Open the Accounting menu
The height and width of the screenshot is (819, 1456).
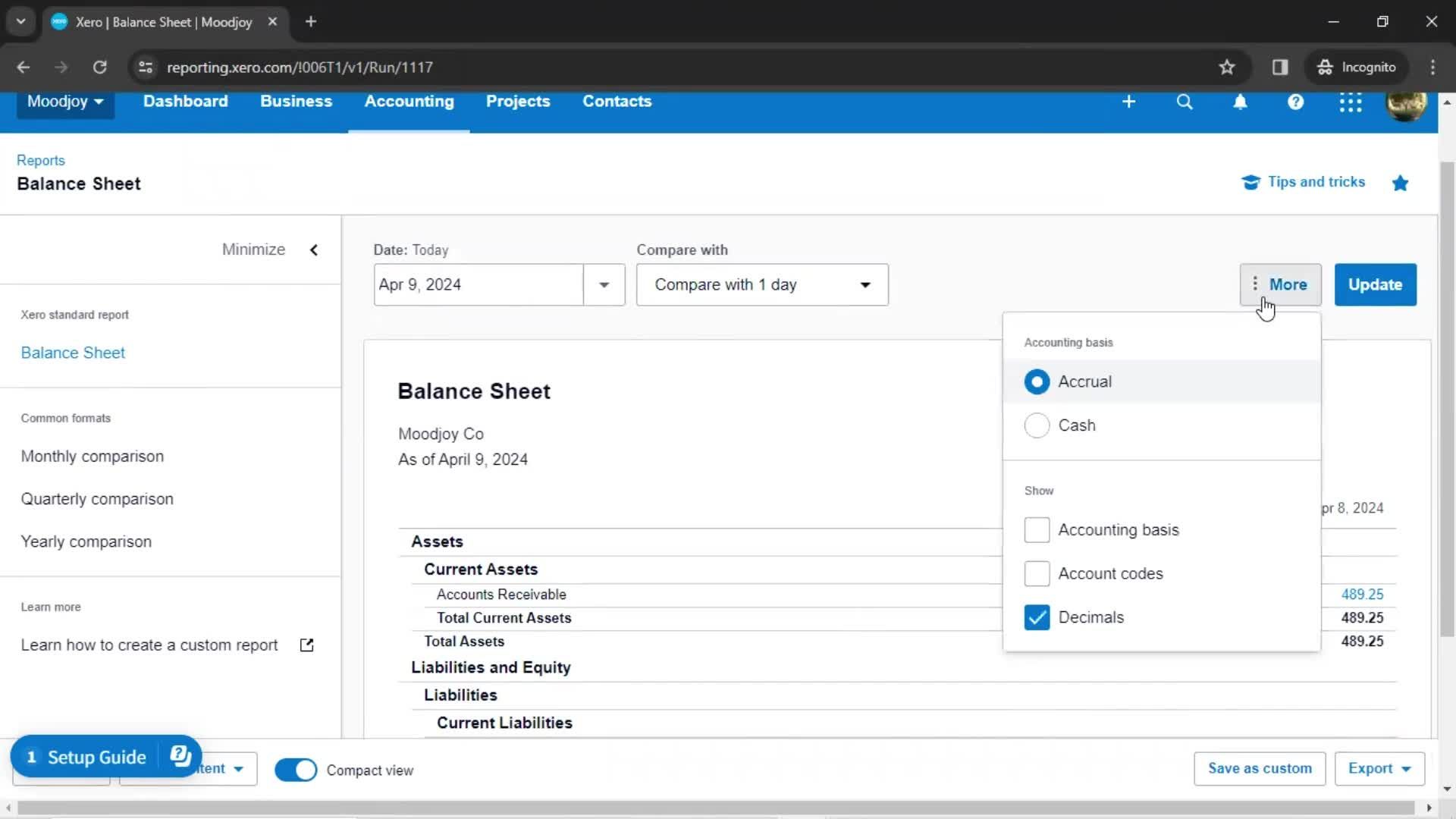click(409, 101)
